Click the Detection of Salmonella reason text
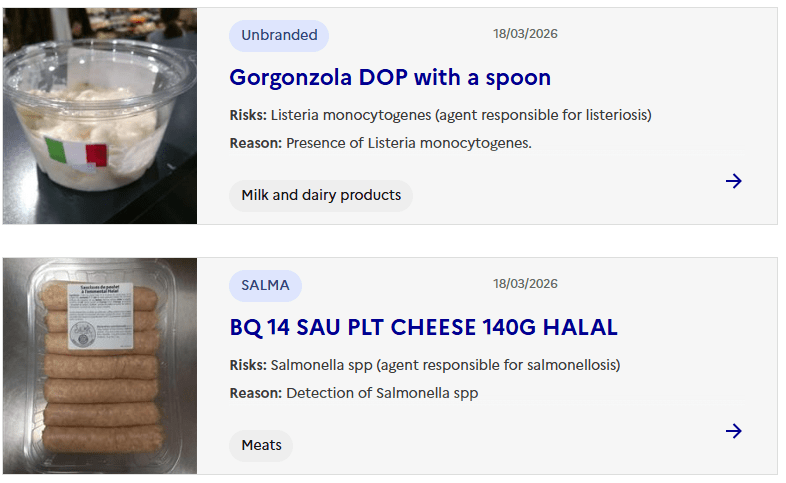 382,393
